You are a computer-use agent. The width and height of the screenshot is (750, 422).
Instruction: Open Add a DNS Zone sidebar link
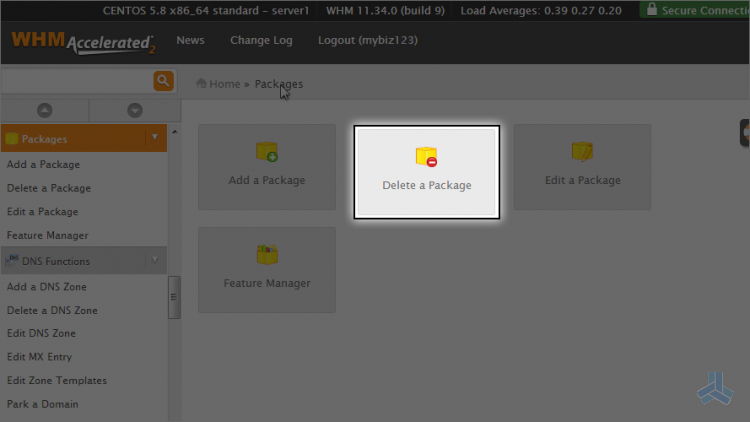point(47,287)
